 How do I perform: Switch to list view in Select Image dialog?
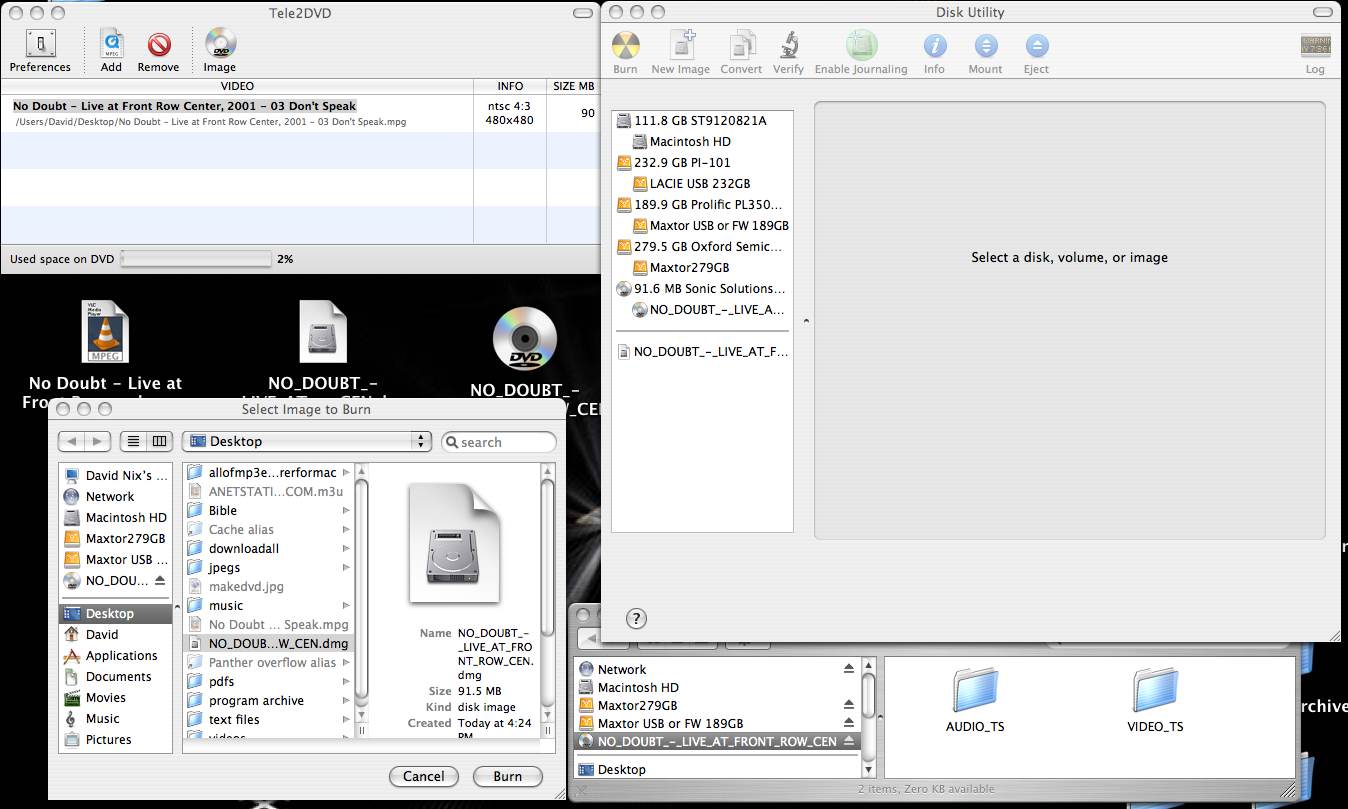coord(134,441)
